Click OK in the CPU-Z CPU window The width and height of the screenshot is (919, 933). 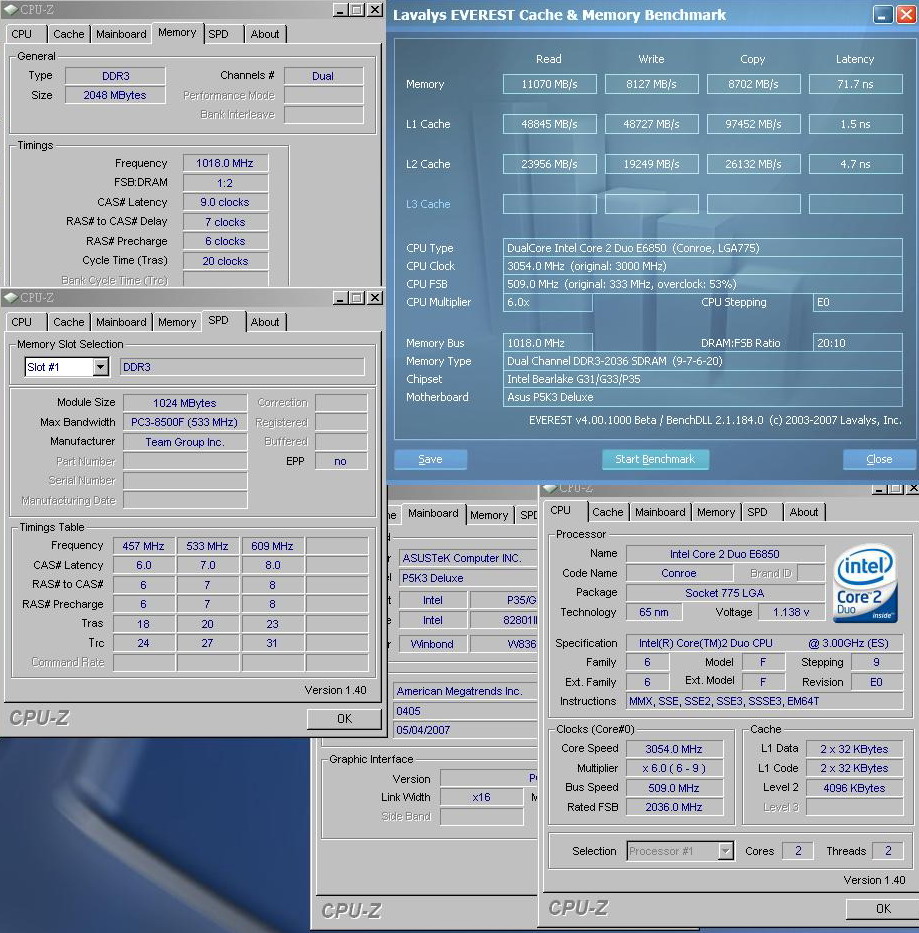[883, 909]
